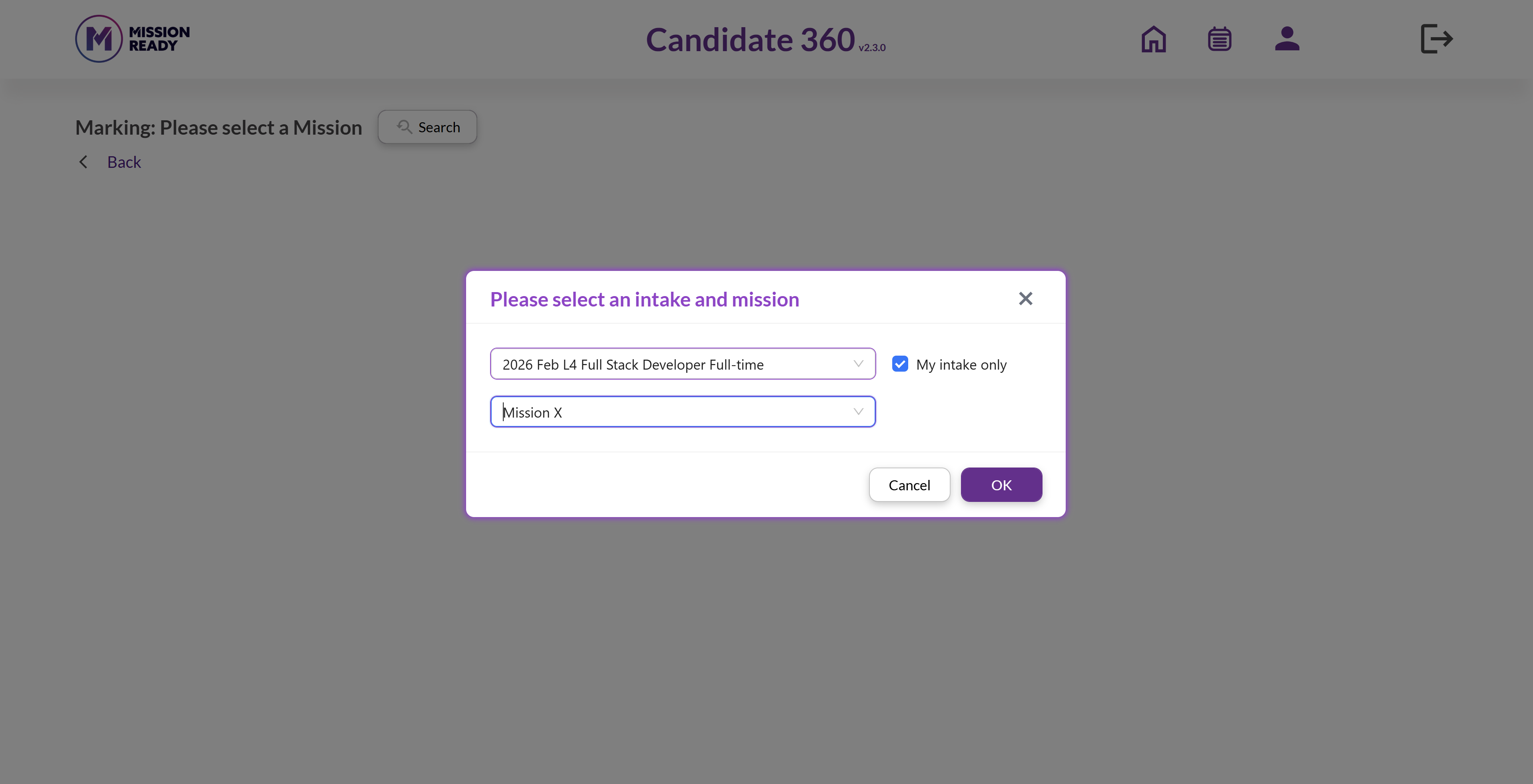Viewport: 1533px width, 784px height.
Task: Toggle the My intake only checkbox
Action: [x=900, y=364]
